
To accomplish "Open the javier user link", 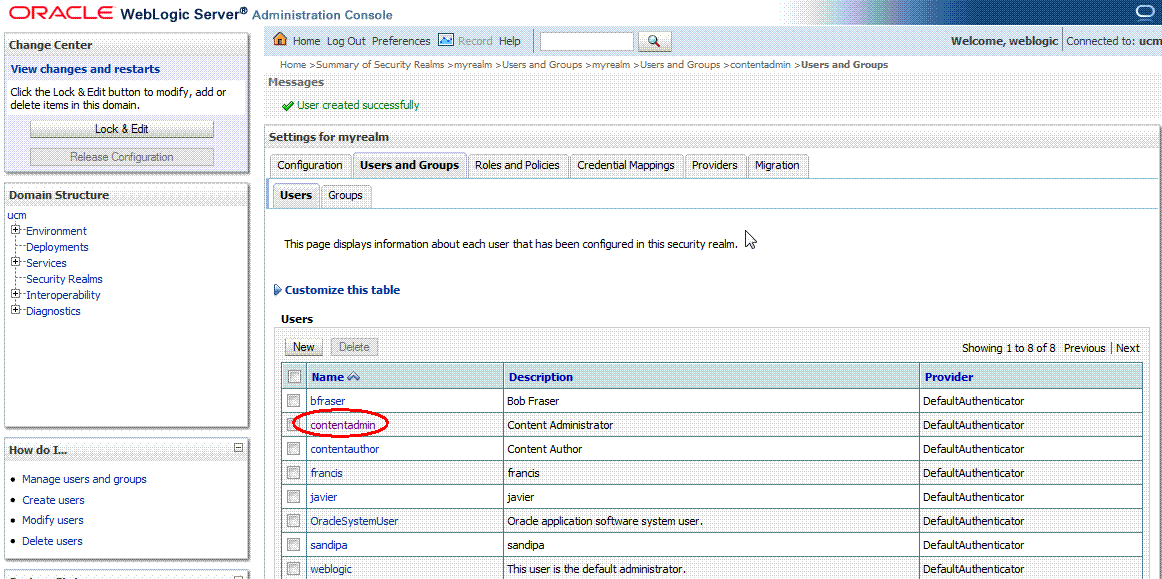I will click(x=324, y=497).
